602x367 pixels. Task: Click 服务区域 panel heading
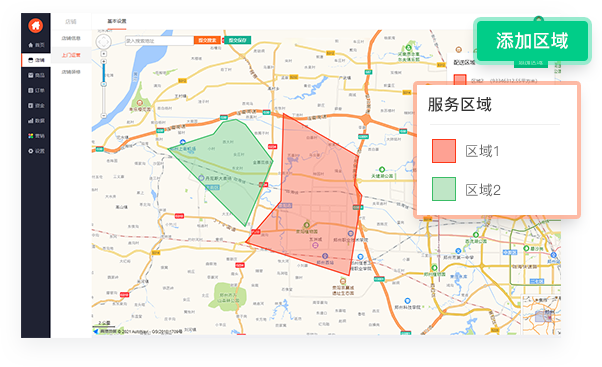pyautogui.click(x=460, y=104)
